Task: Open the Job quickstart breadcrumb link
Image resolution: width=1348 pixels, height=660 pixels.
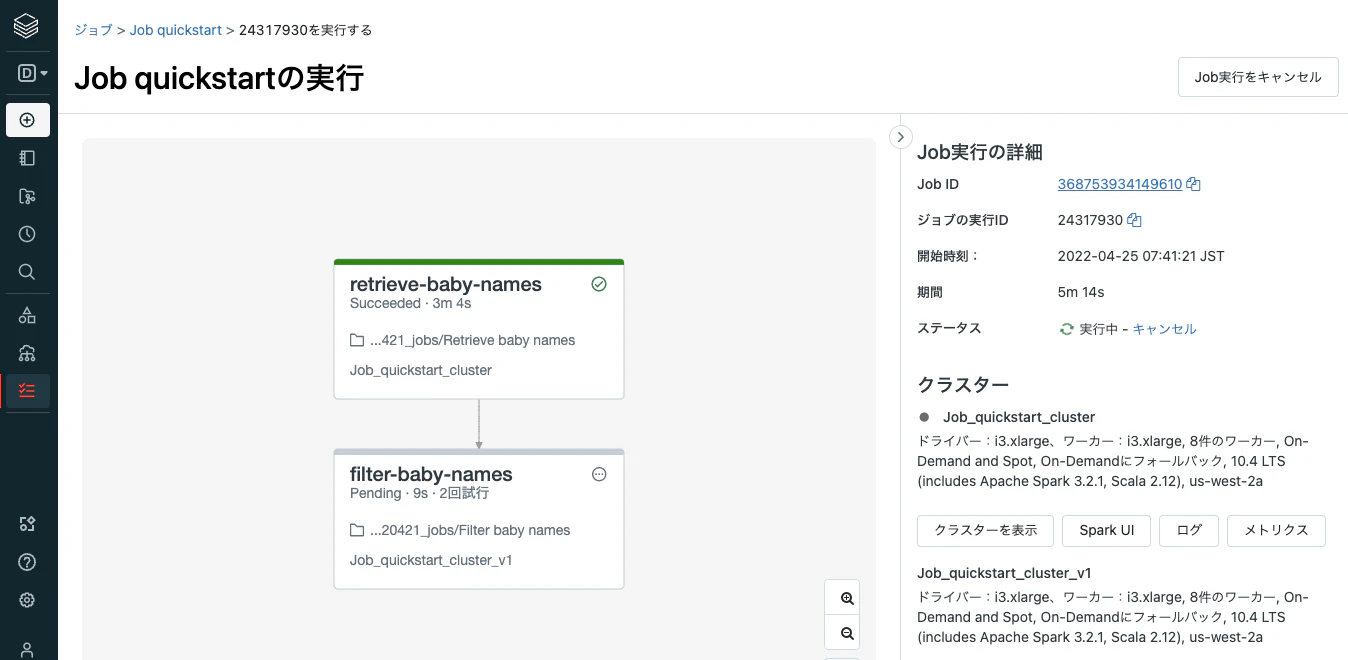Action: (x=176, y=30)
